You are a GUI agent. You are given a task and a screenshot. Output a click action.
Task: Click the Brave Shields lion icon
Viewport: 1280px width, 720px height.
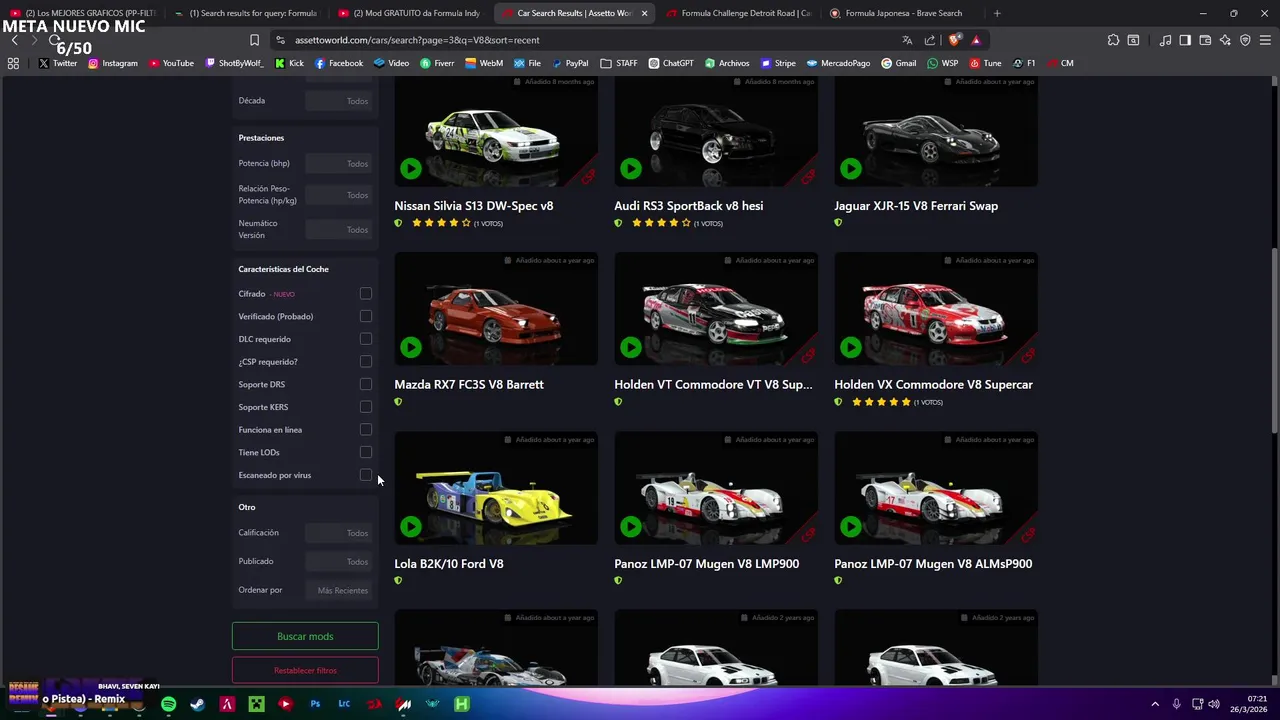955,40
